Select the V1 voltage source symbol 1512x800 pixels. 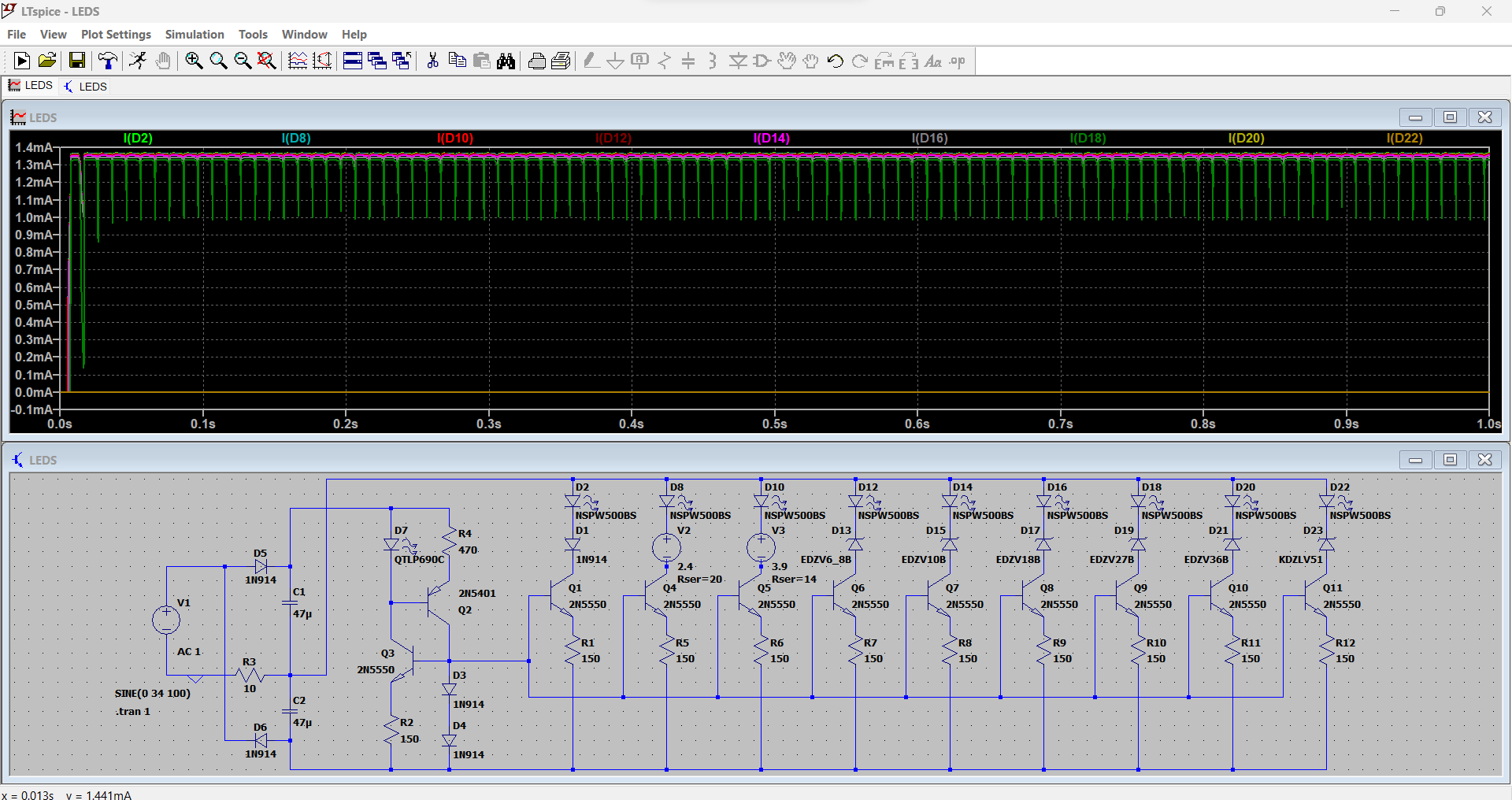coord(166,620)
